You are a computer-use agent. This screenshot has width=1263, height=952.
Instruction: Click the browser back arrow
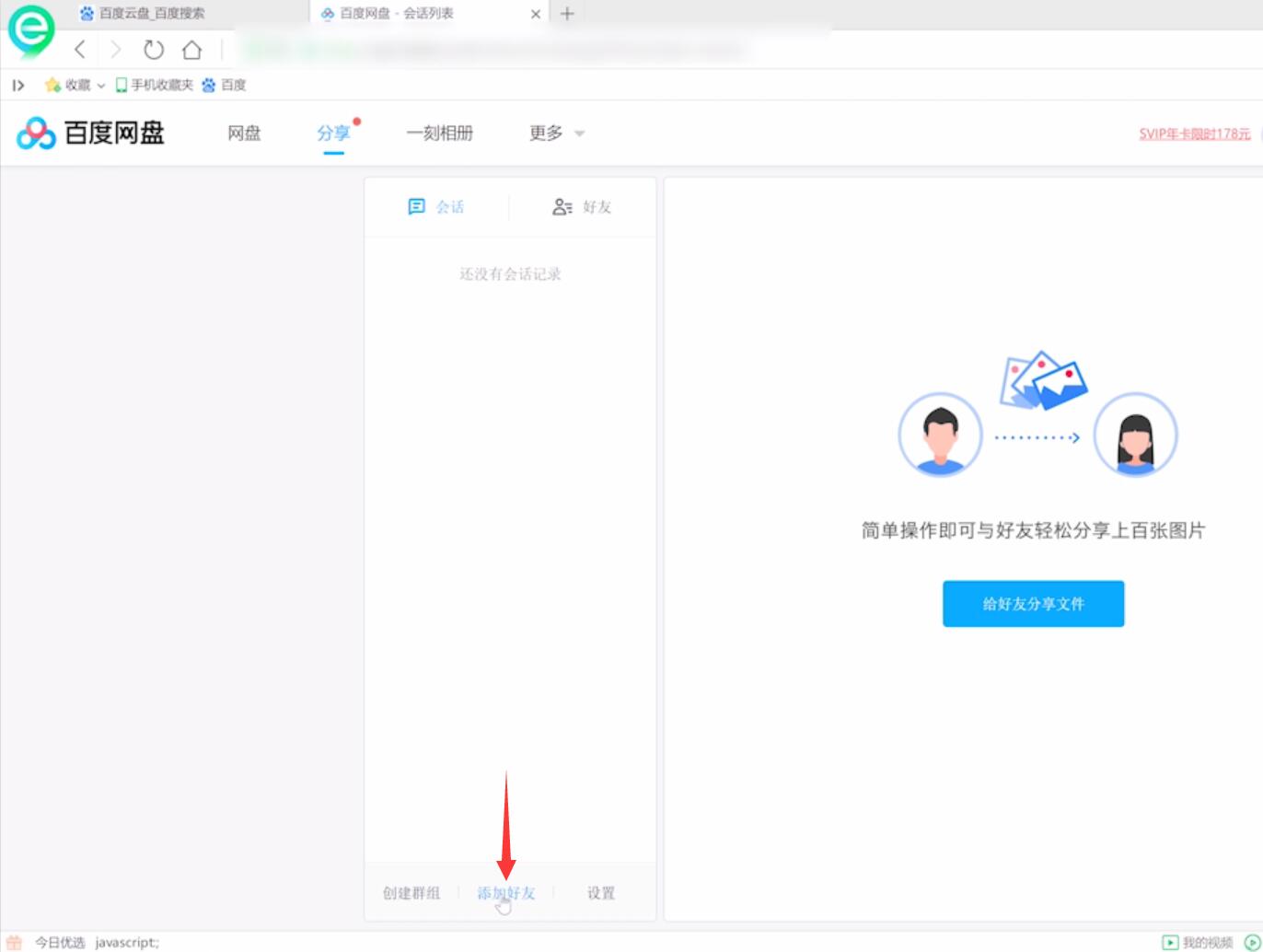80,50
